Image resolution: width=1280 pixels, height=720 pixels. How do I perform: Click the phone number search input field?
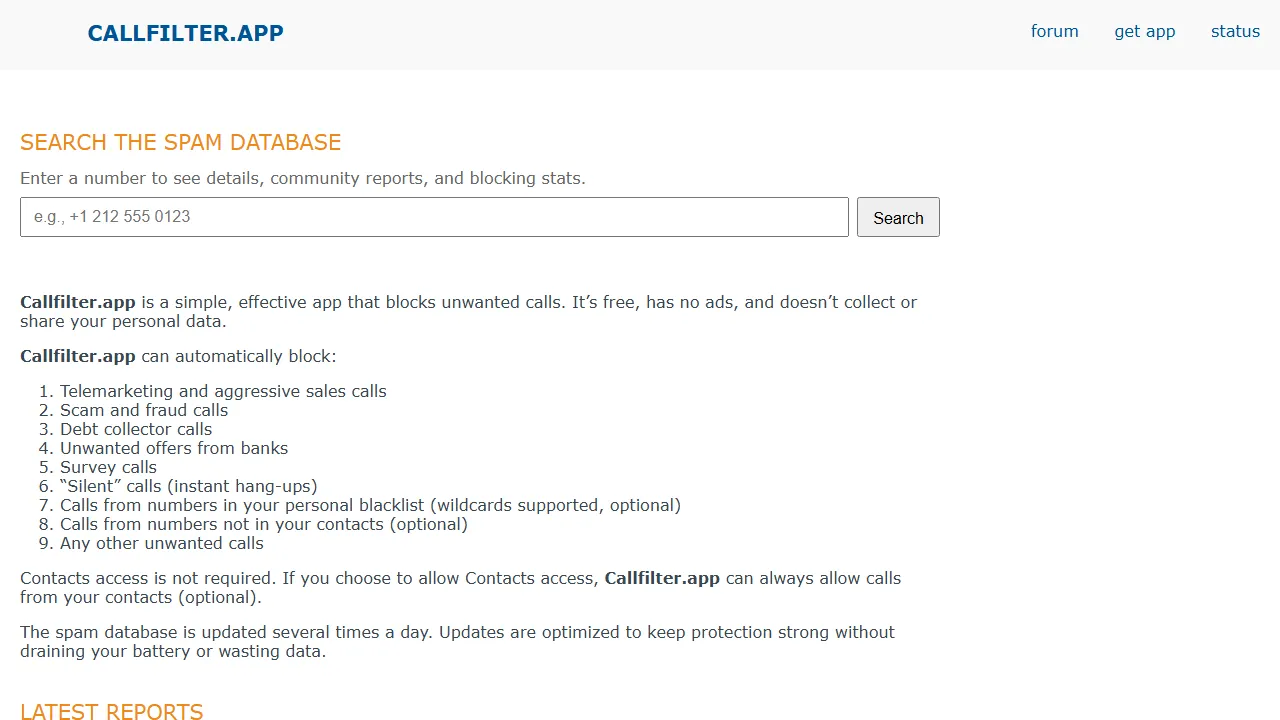(x=433, y=217)
